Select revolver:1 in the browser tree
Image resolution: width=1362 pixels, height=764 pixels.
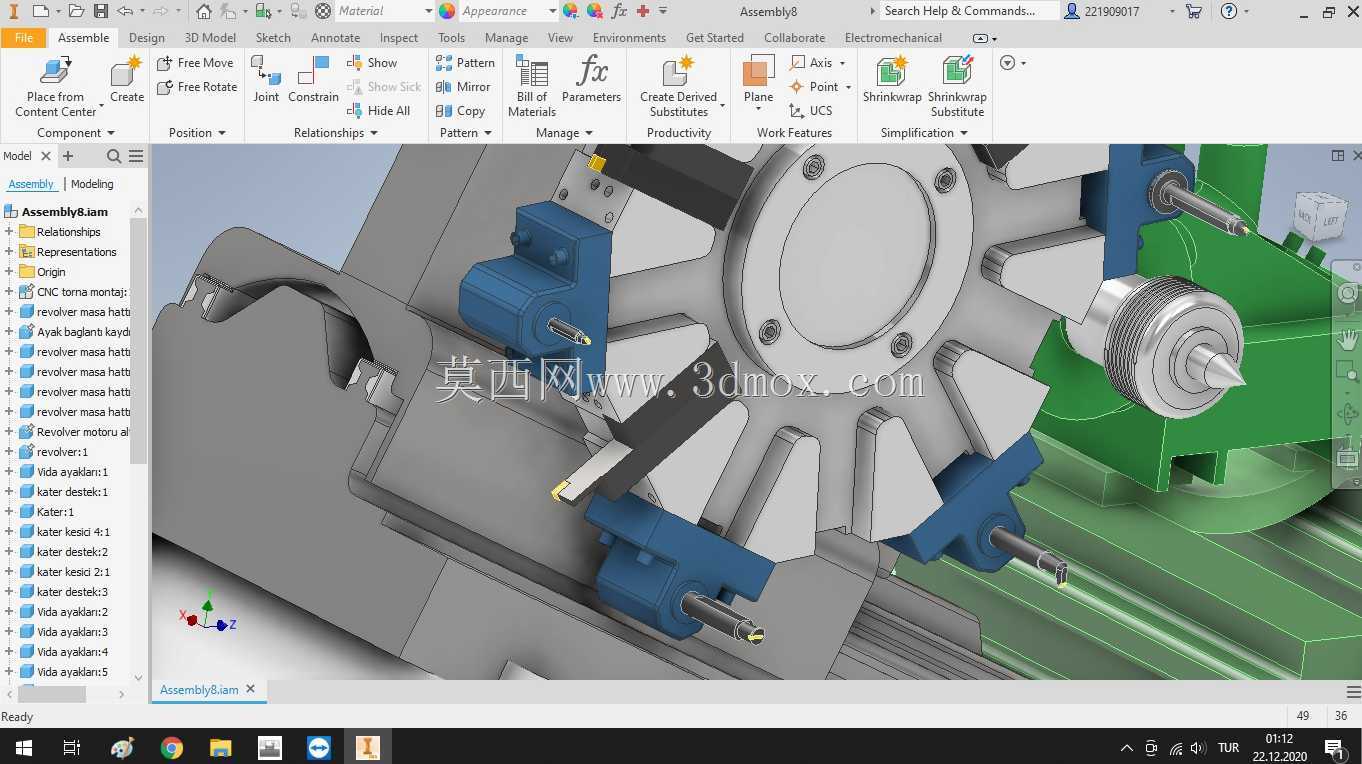point(62,452)
